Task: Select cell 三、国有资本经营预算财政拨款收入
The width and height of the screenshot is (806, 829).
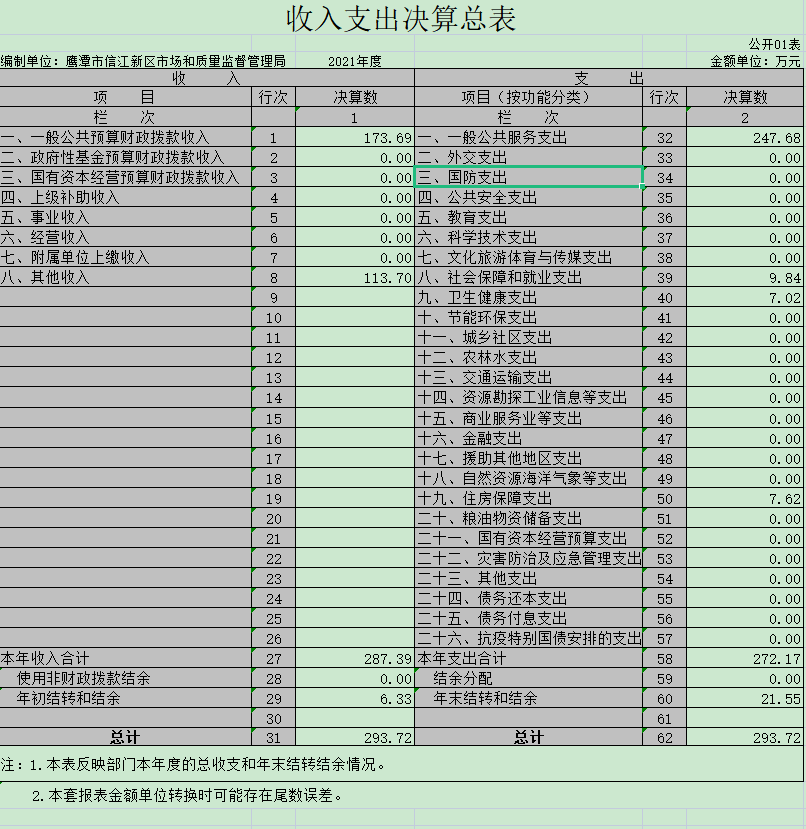Action: pyautogui.click(x=125, y=178)
